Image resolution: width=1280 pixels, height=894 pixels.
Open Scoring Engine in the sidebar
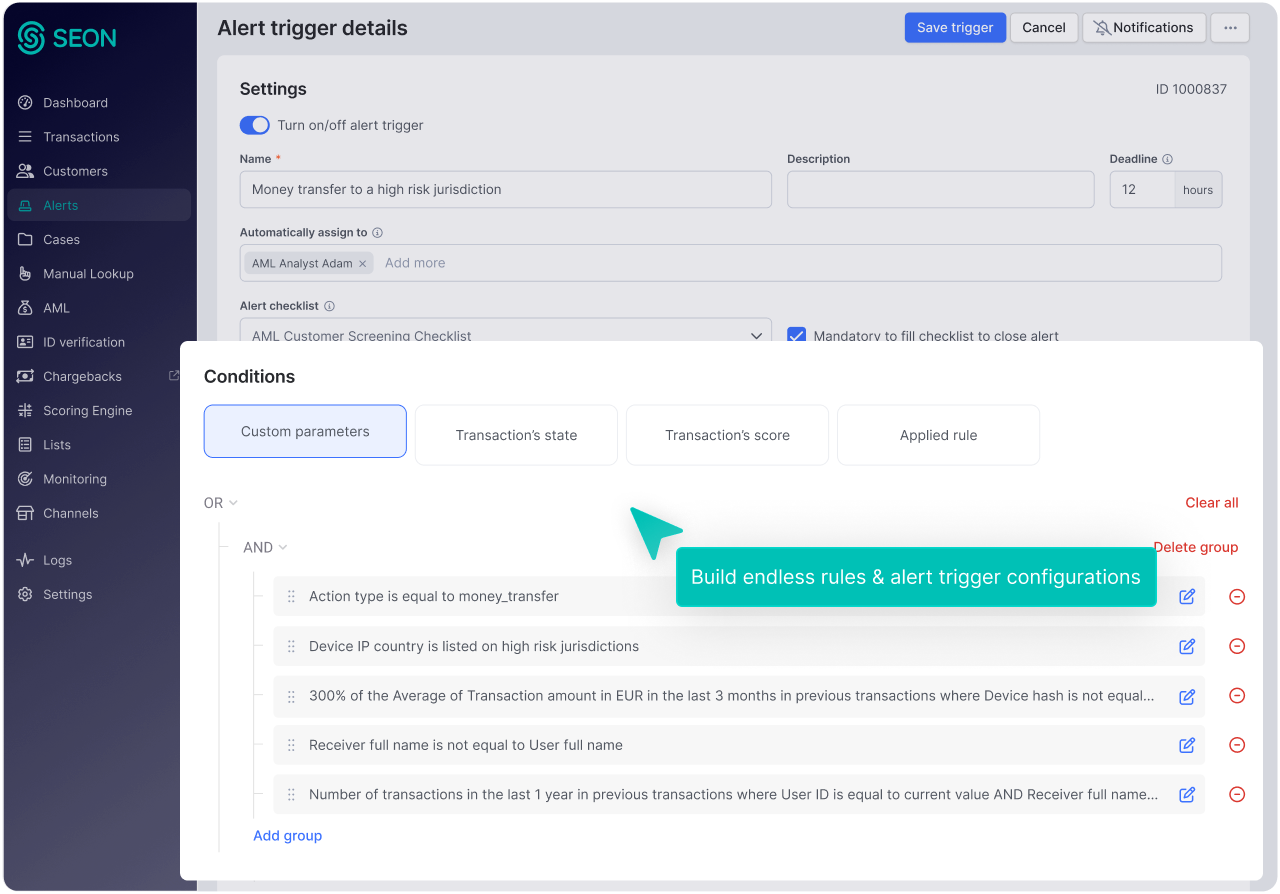[x=87, y=410]
